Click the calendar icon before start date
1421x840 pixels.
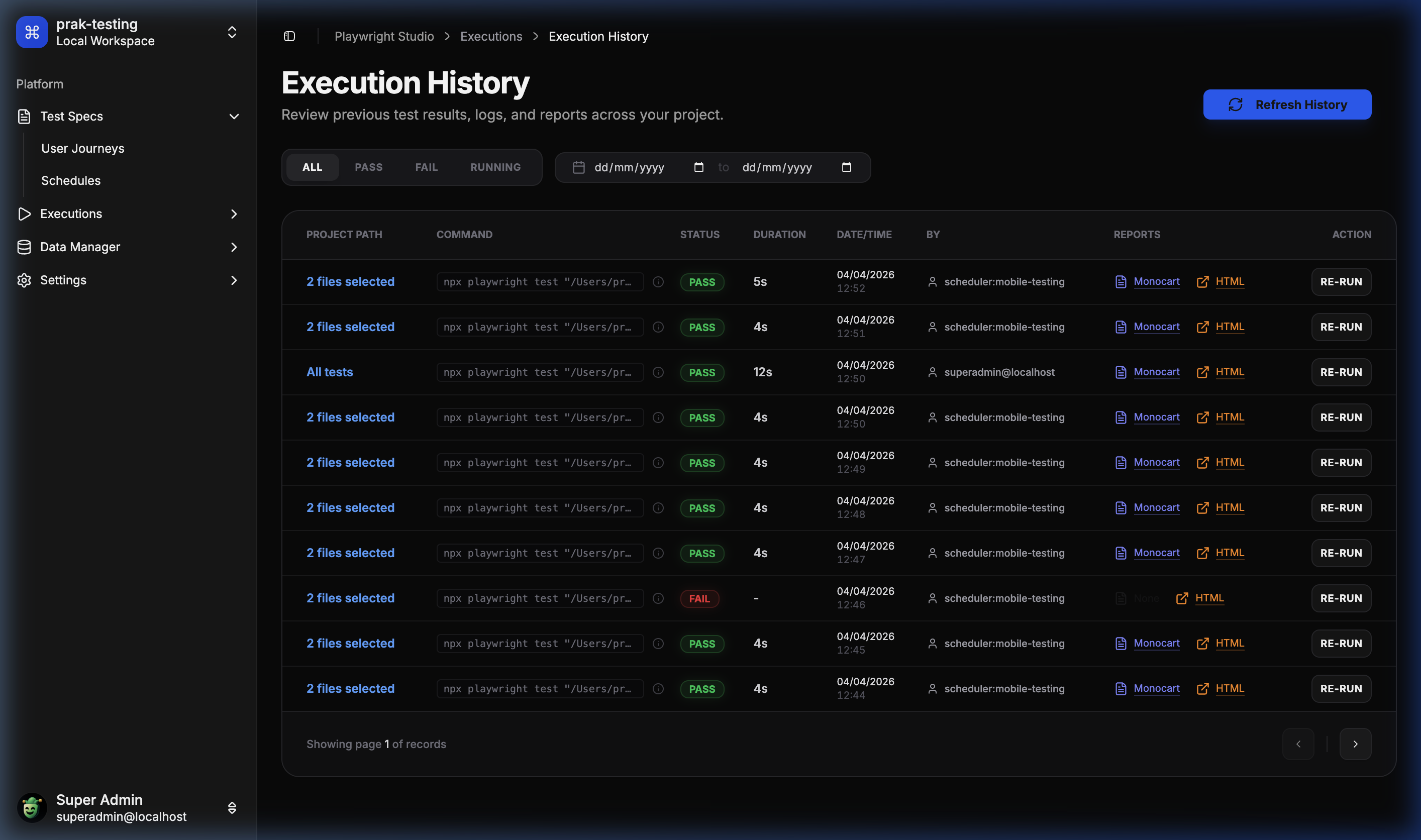tap(578, 167)
